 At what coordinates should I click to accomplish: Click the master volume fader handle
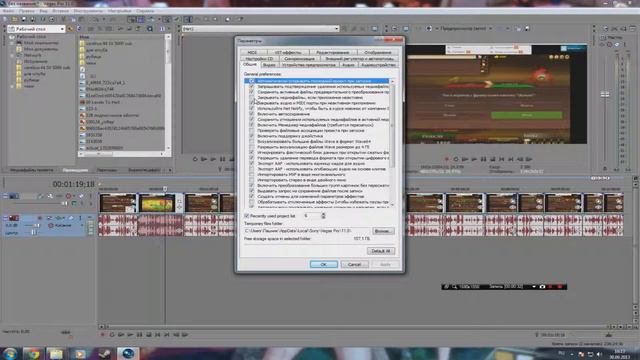pyautogui.click(x=605, y=94)
